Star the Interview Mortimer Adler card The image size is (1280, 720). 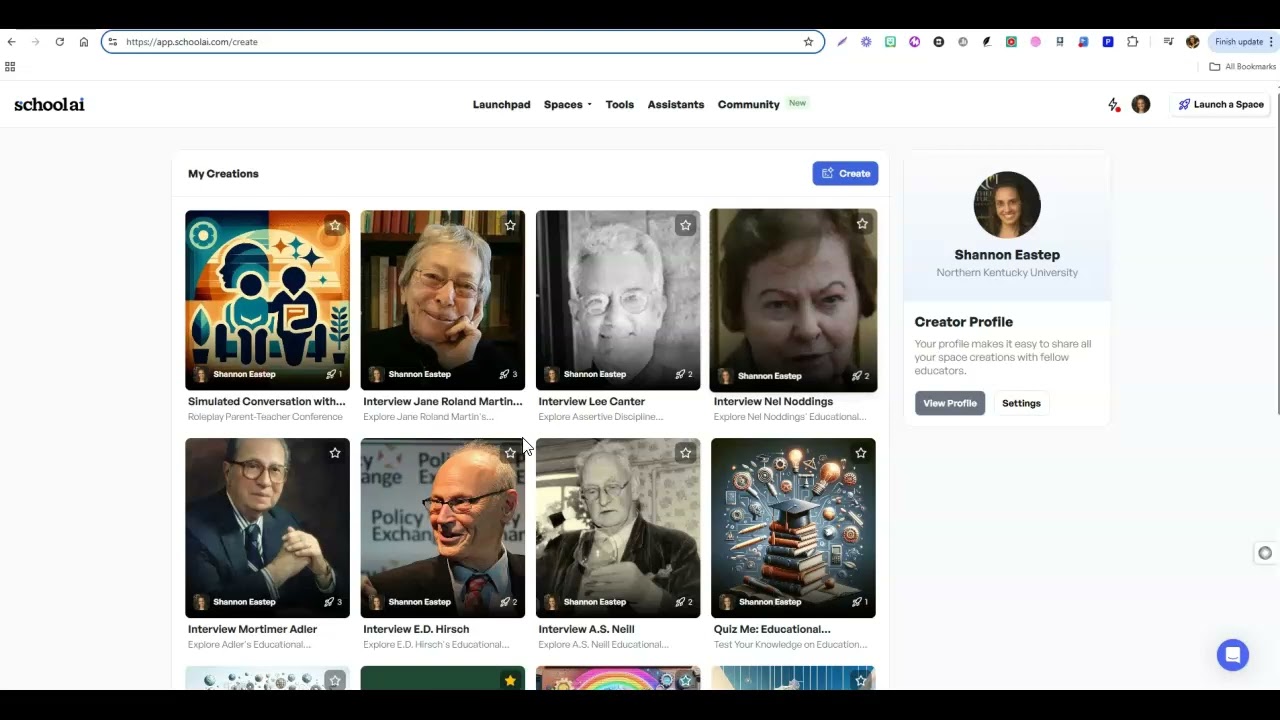pos(335,453)
